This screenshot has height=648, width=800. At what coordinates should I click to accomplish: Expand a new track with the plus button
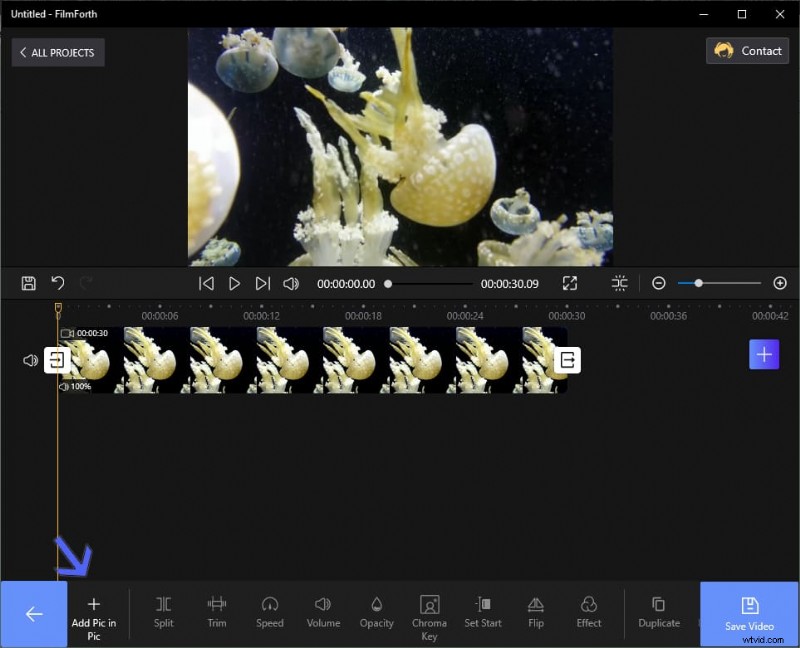[x=764, y=354]
